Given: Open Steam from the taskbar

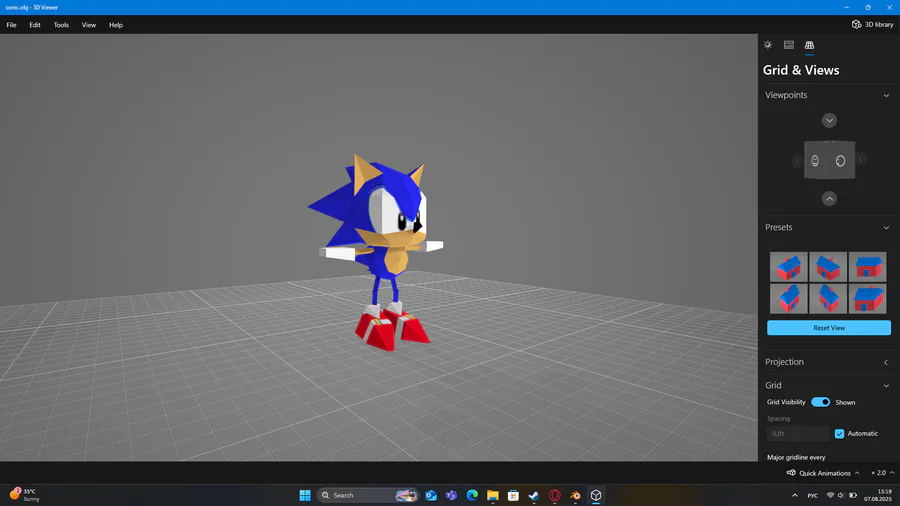Looking at the screenshot, I should [x=534, y=495].
